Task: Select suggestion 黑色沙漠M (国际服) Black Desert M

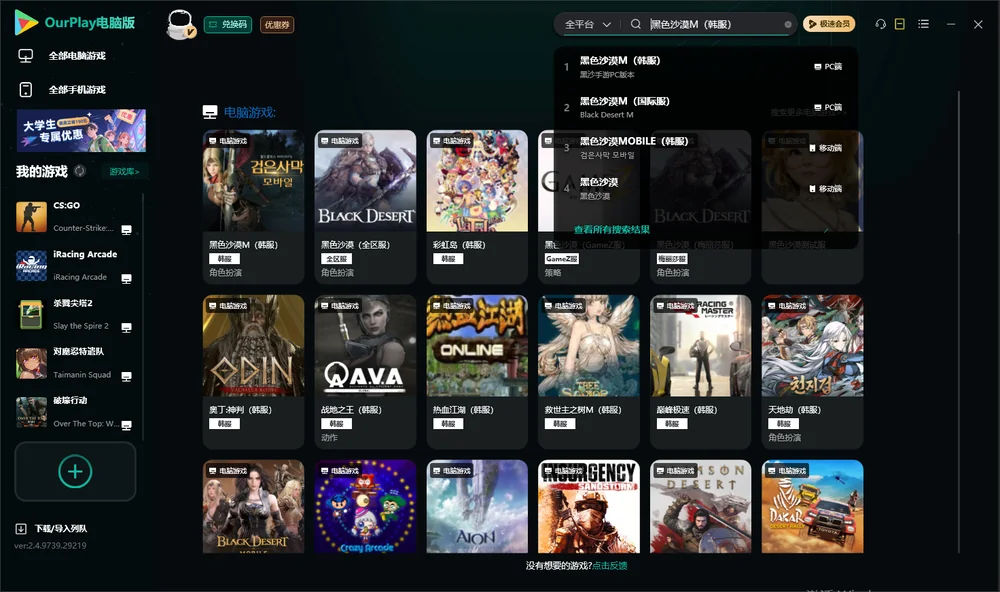Action: pos(705,107)
